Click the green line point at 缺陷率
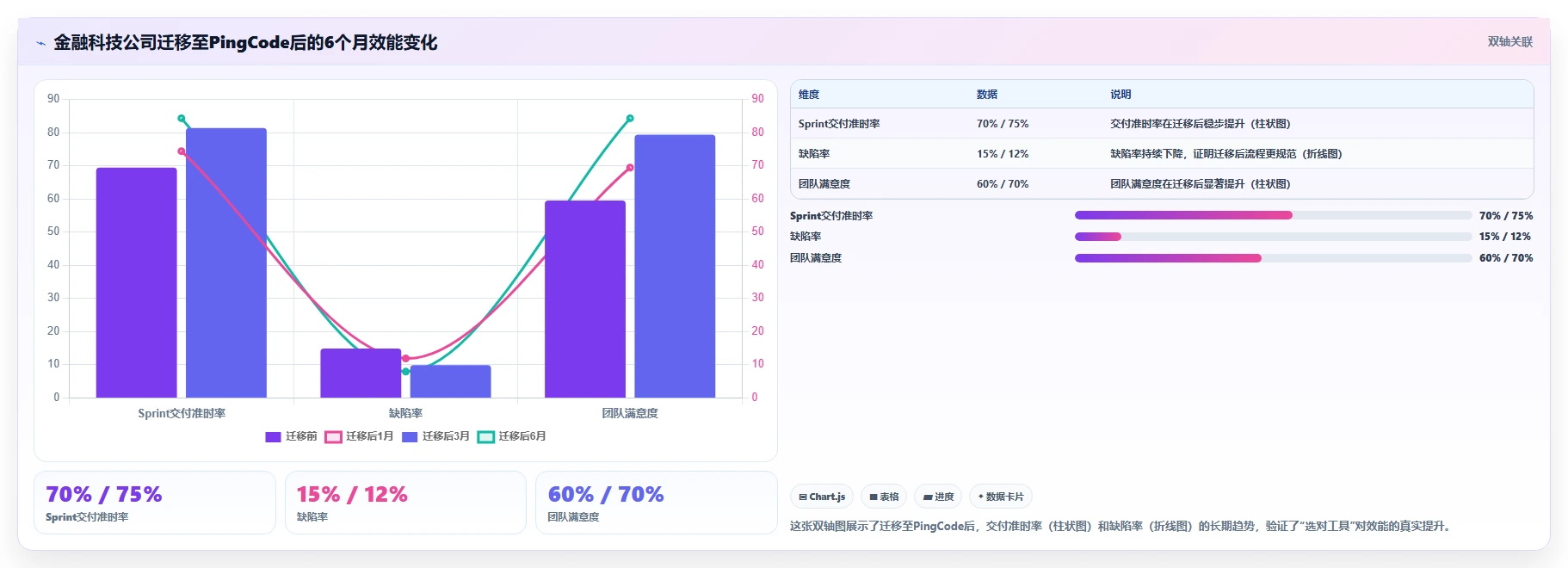Image resolution: width=1568 pixels, height=568 pixels. point(405,372)
